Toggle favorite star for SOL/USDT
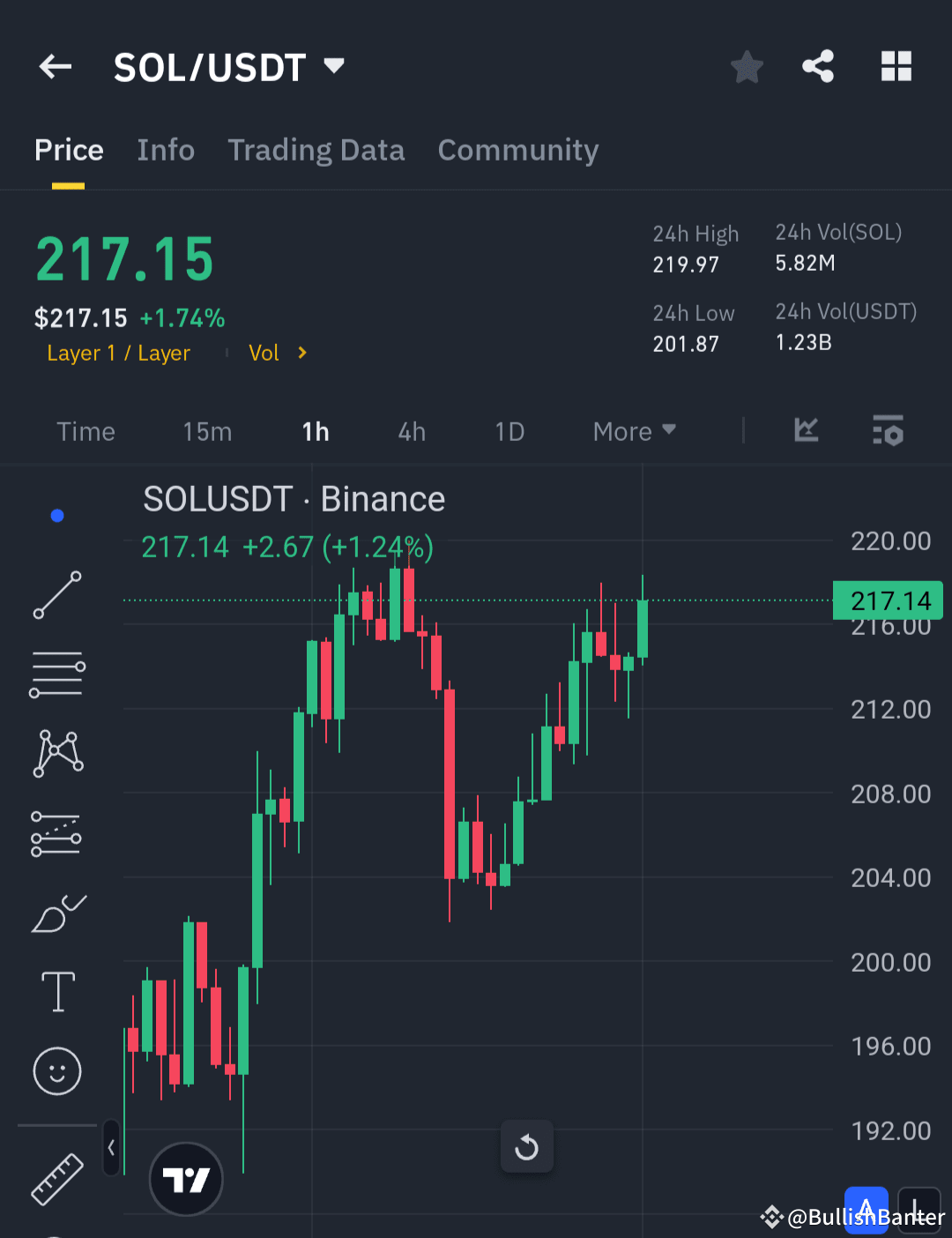952x1238 pixels. (747, 66)
